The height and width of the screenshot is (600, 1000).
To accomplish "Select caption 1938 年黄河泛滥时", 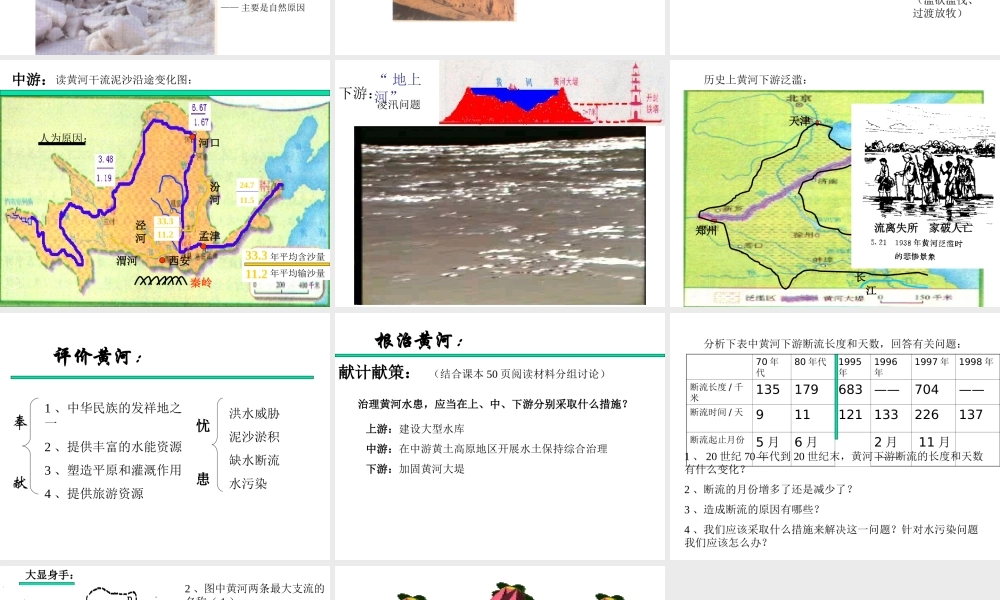I will point(928,243).
